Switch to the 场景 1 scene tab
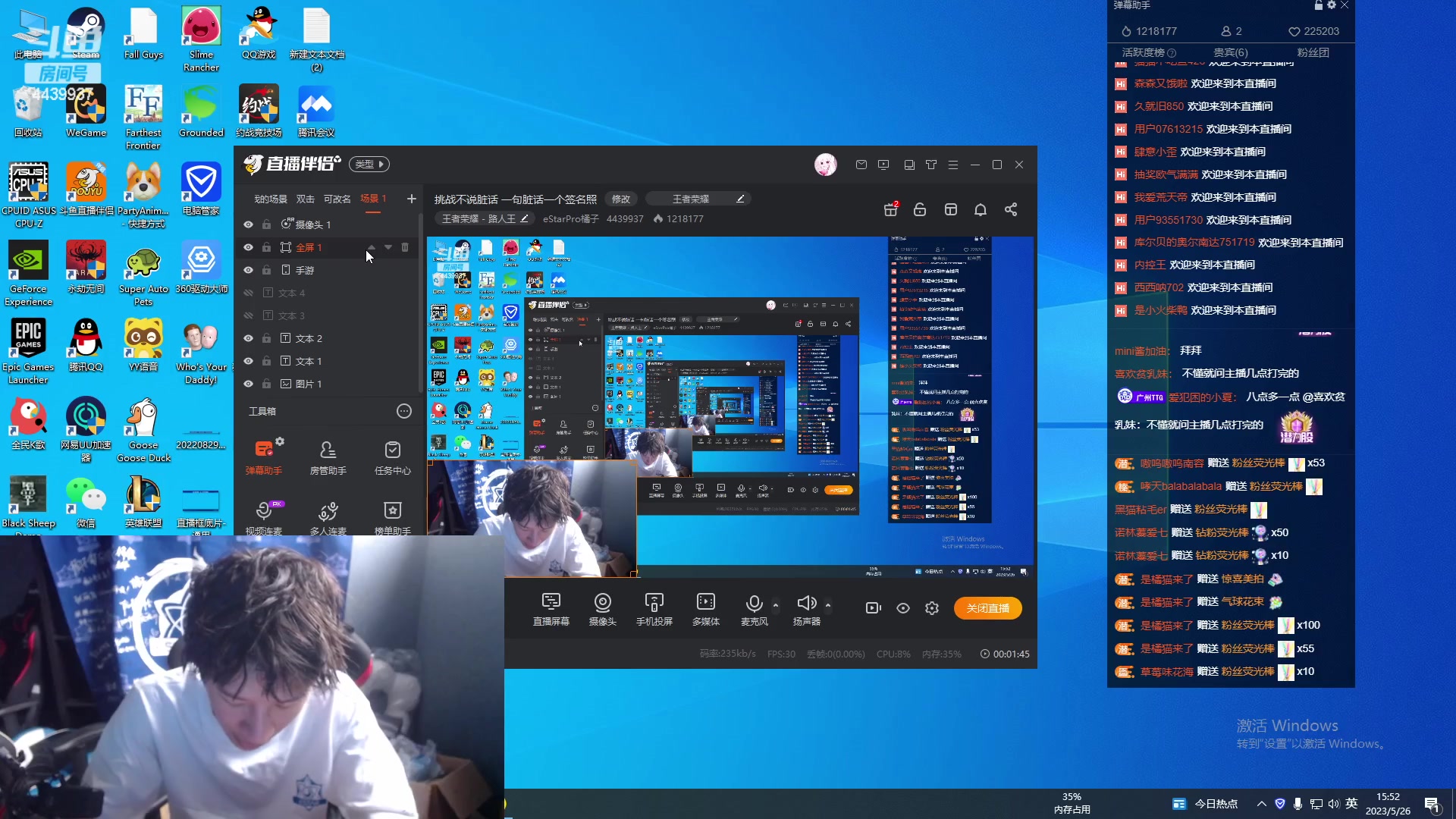Screen dimensions: 1456x819 tap(373, 199)
